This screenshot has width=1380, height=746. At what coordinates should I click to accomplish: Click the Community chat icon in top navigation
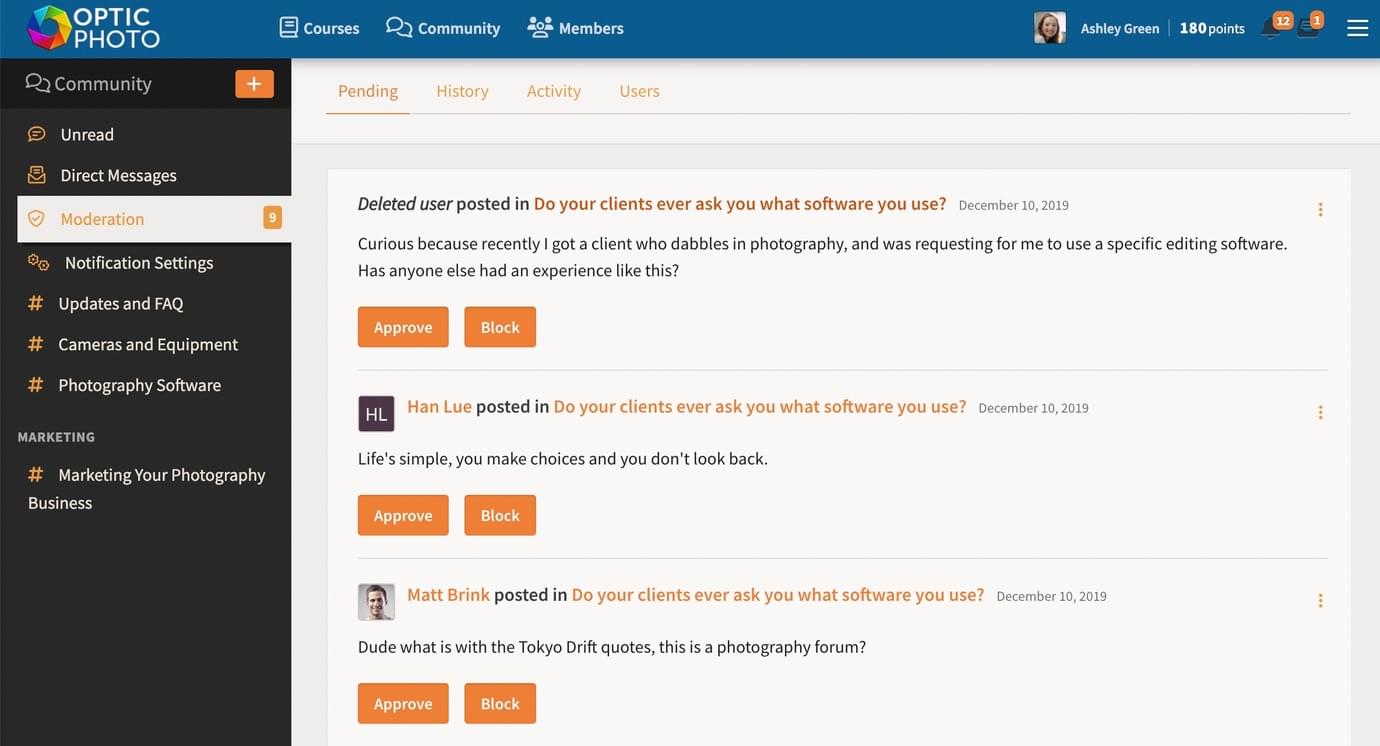coord(399,27)
